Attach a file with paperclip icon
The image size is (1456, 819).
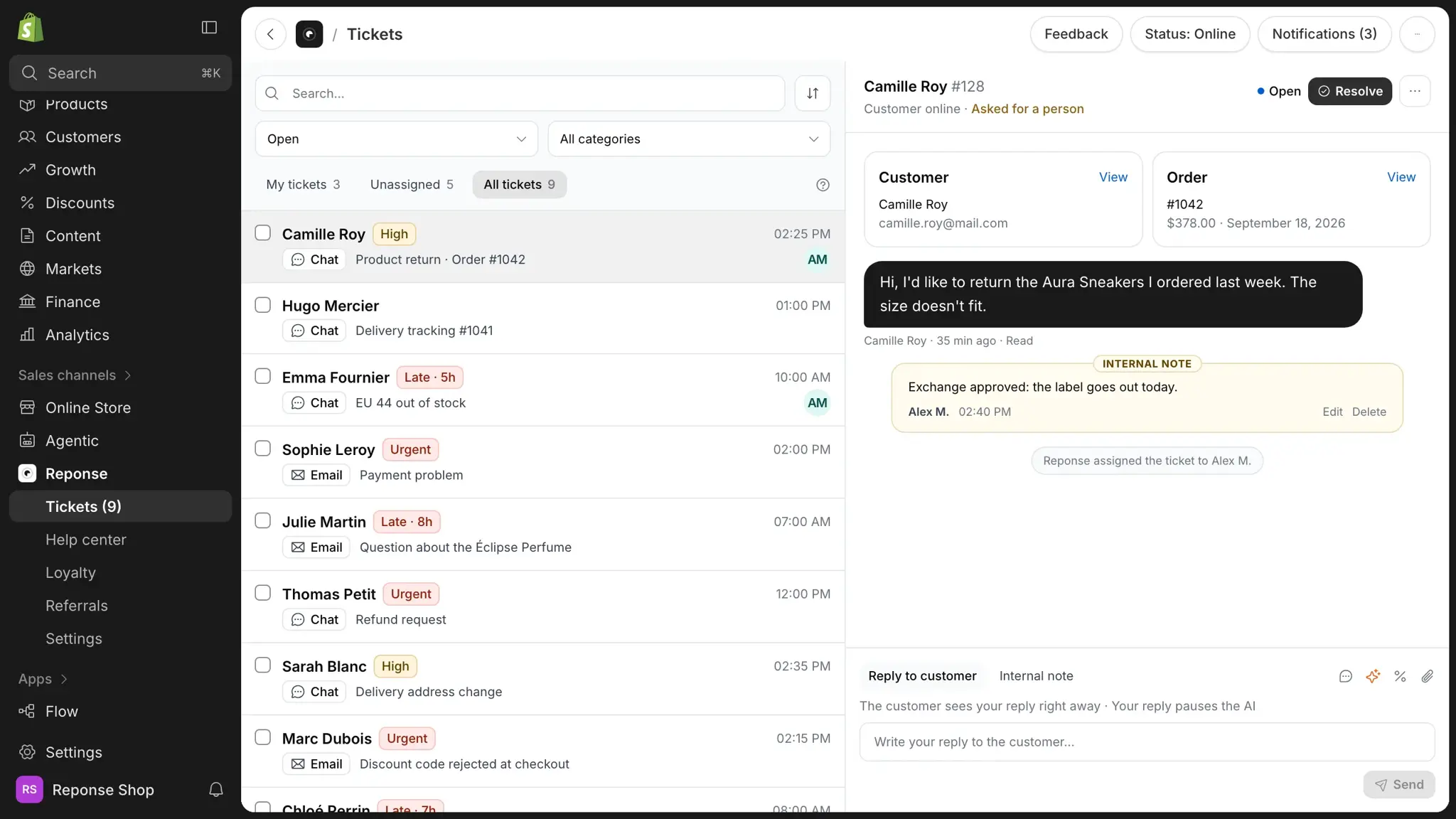click(1427, 676)
